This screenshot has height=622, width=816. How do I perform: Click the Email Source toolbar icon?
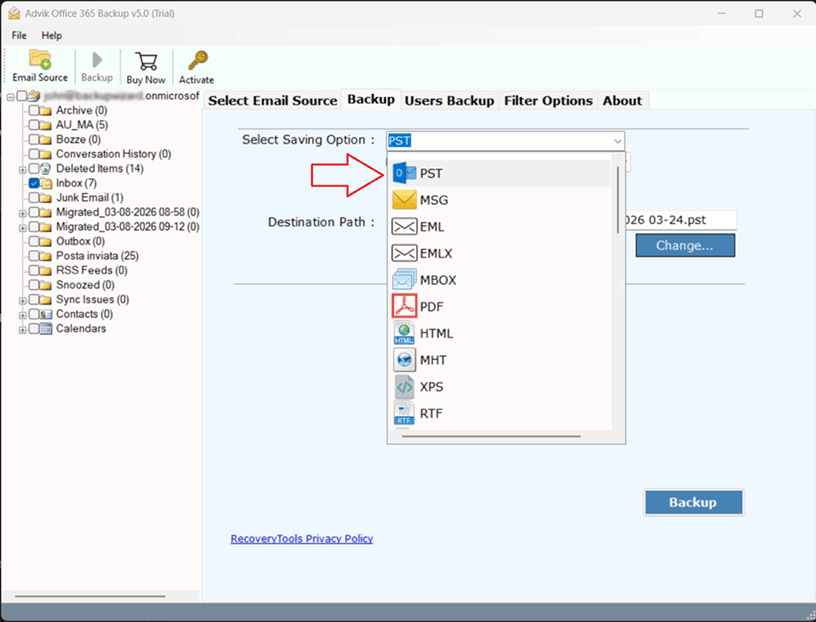click(40, 59)
